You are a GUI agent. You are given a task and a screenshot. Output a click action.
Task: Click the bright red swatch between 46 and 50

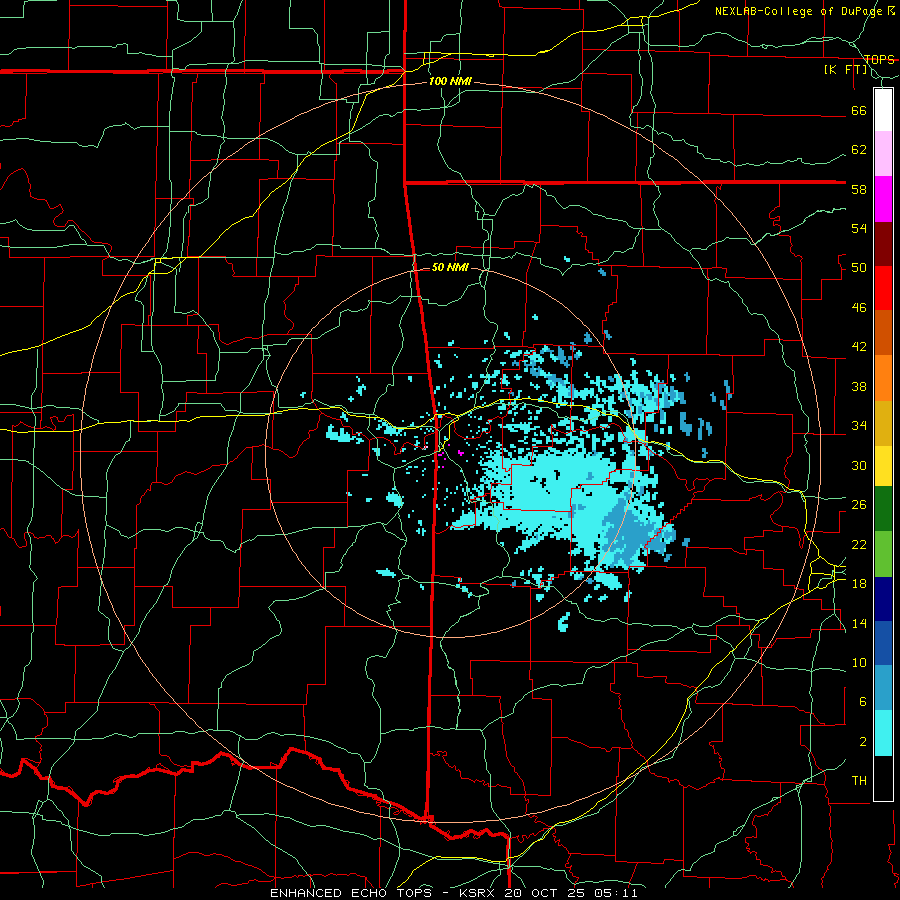pos(883,288)
